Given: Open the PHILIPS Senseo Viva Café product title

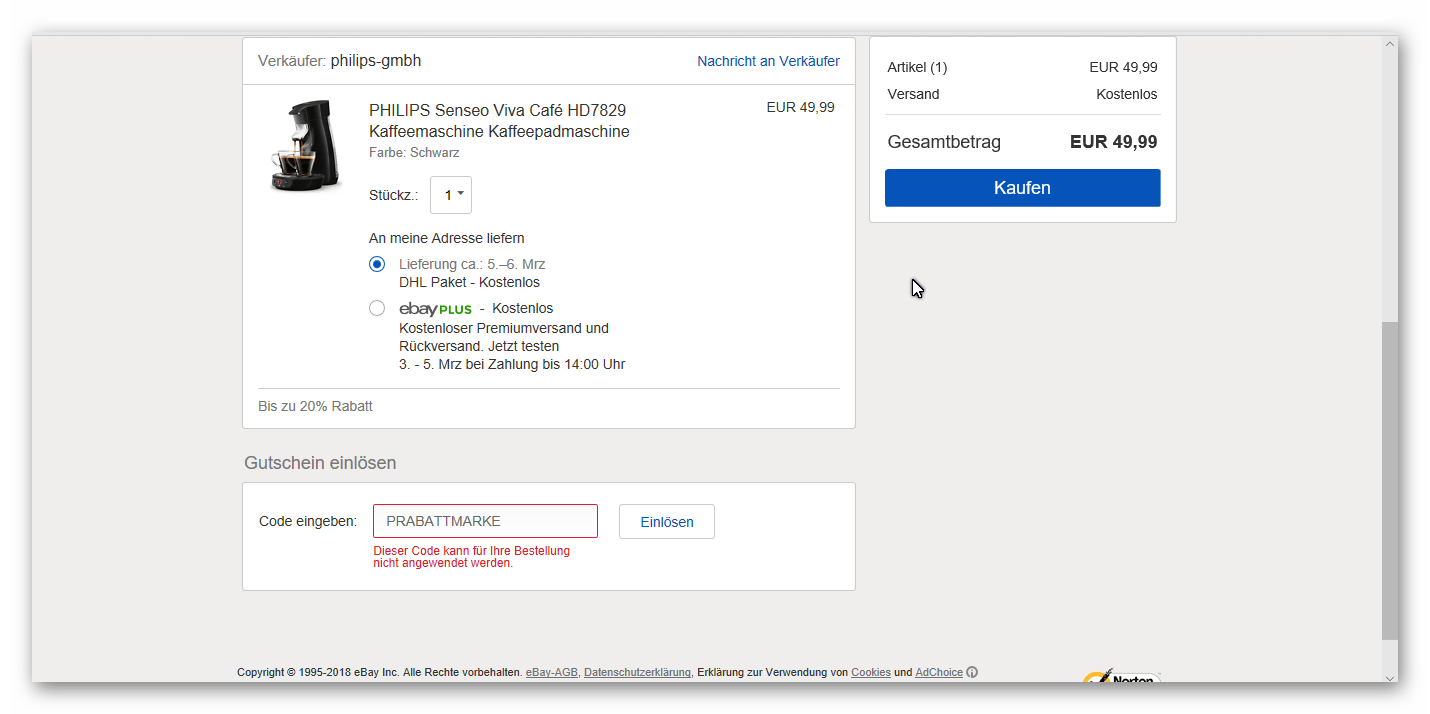Looking at the screenshot, I should [499, 121].
